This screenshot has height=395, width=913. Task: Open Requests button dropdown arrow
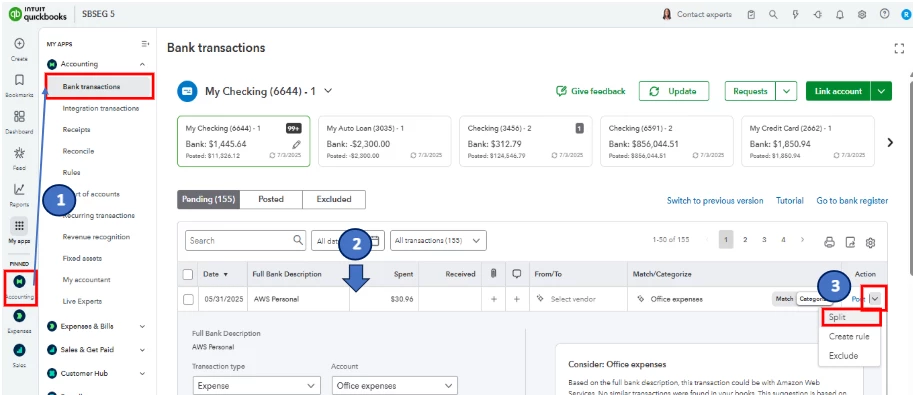[x=787, y=91]
